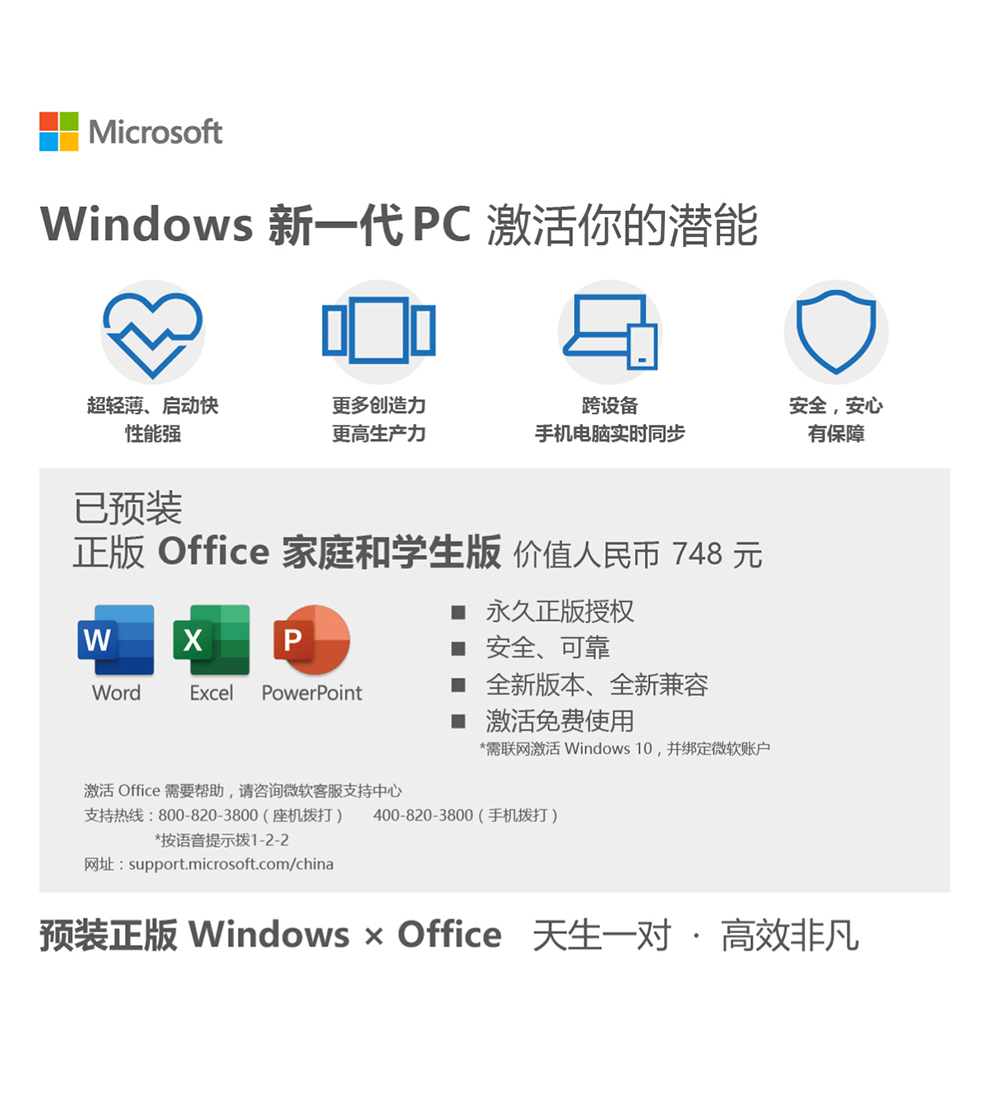This screenshot has height=1103, width=990.
Task: Select the 全新版本、全新兼容 bullet item
Action: [x=597, y=684]
